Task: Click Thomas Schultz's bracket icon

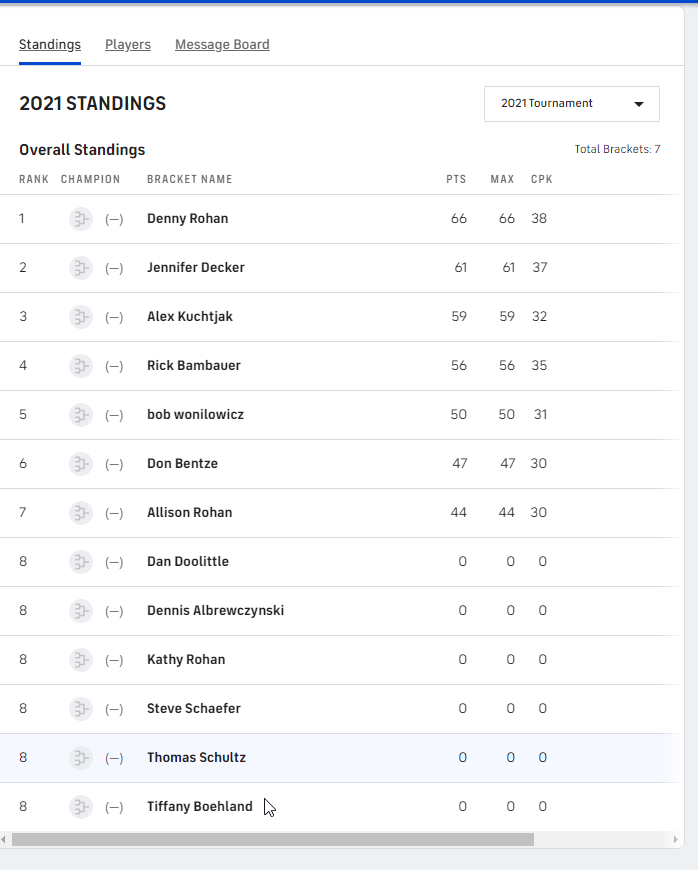Action: click(x=81, y=758)
